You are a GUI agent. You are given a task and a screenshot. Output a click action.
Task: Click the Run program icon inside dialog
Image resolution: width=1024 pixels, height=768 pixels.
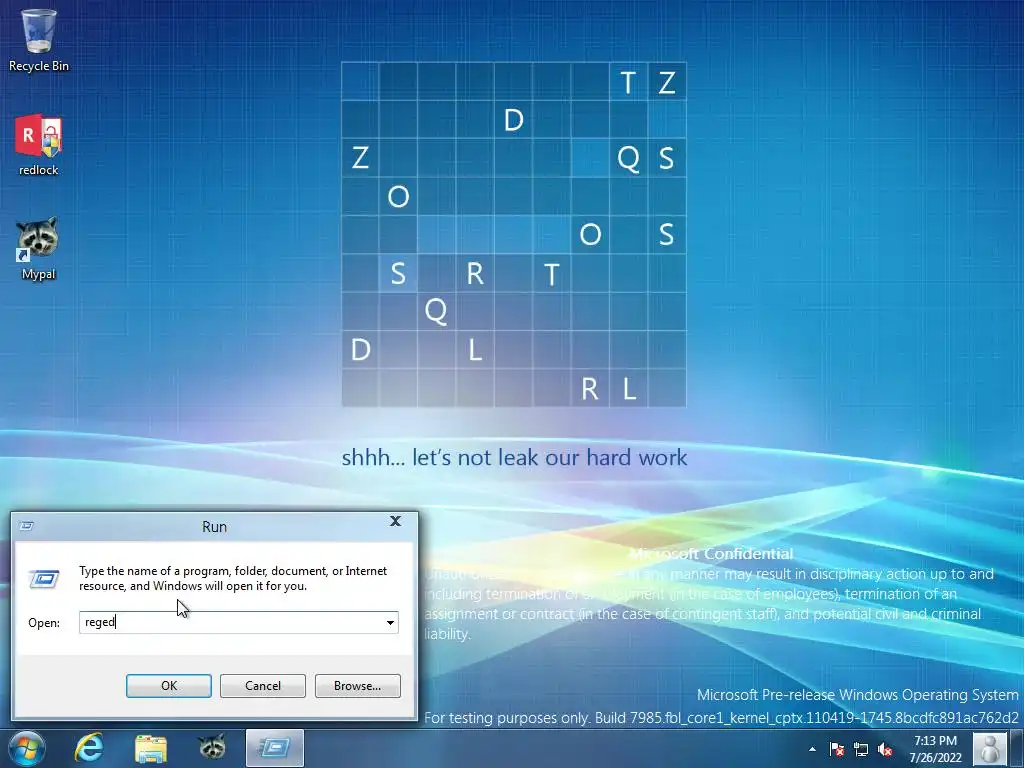(x=44, y=579)
